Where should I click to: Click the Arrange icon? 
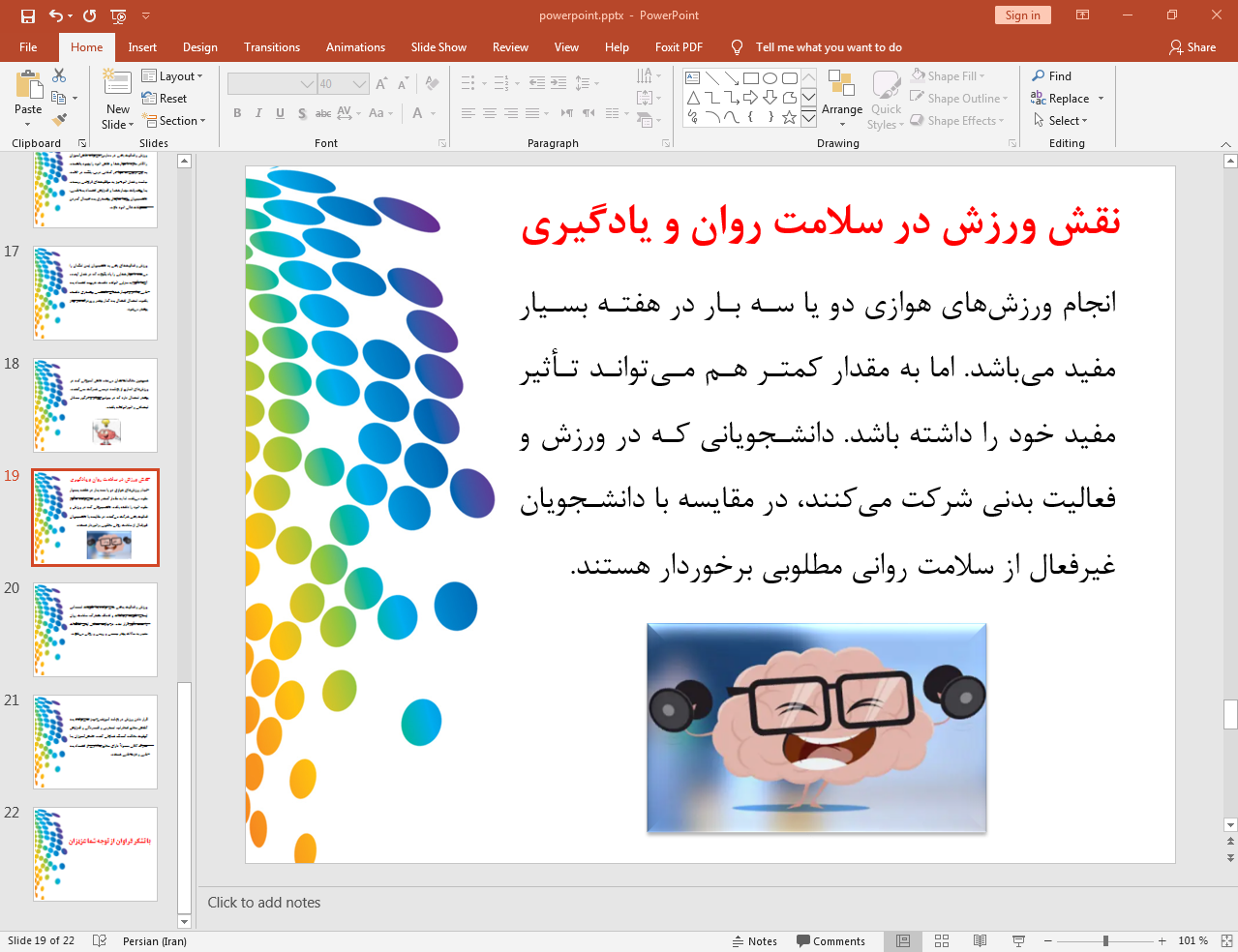[x=841, y=99]
